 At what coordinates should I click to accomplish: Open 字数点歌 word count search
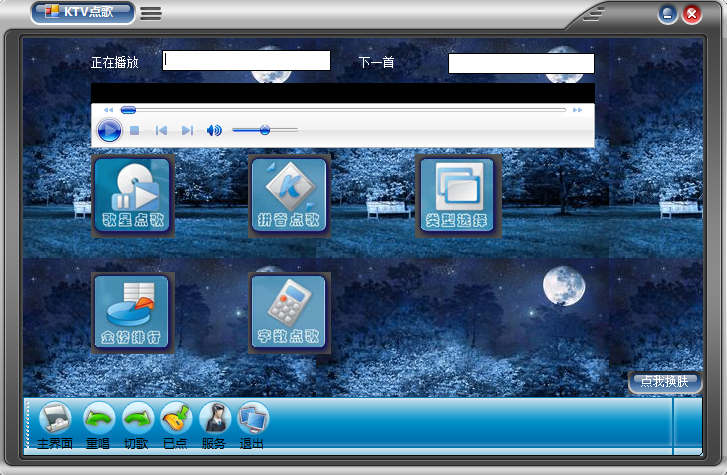click(289, 313)
